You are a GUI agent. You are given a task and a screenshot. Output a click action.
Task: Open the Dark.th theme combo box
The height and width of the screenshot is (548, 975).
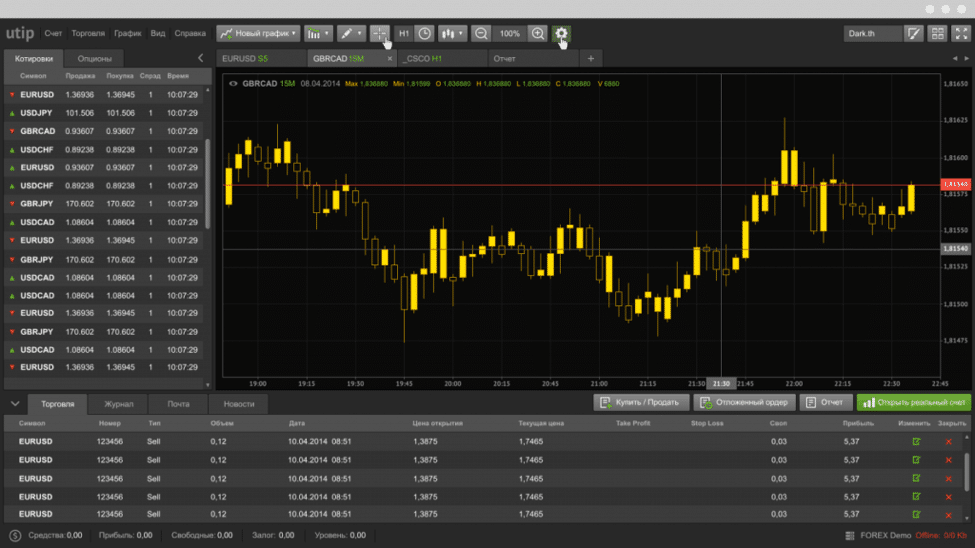point(872,34)
